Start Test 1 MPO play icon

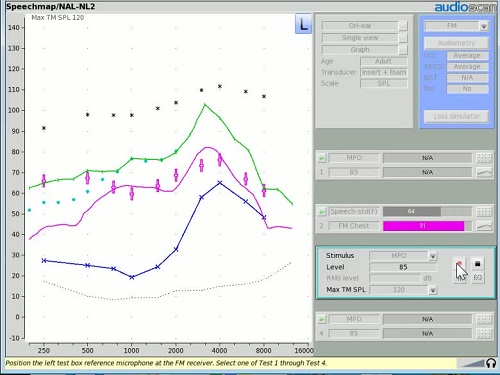tap(322, 158)
